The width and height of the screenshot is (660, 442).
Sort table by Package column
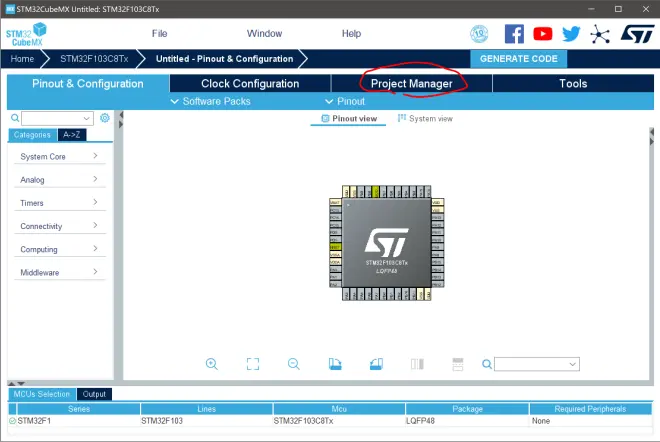tap(467, 409)
